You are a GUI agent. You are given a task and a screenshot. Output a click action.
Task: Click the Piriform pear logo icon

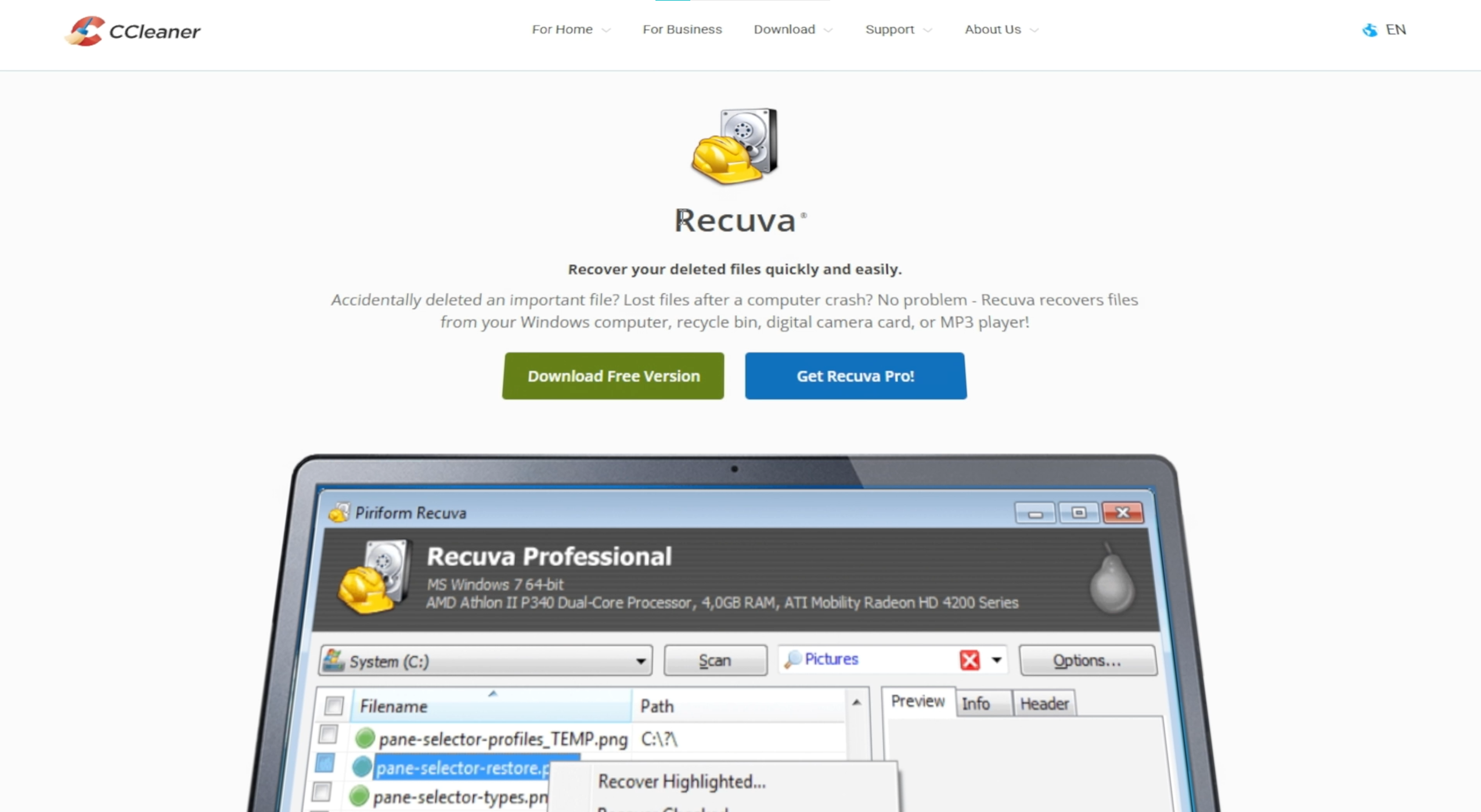(1111, 578)
